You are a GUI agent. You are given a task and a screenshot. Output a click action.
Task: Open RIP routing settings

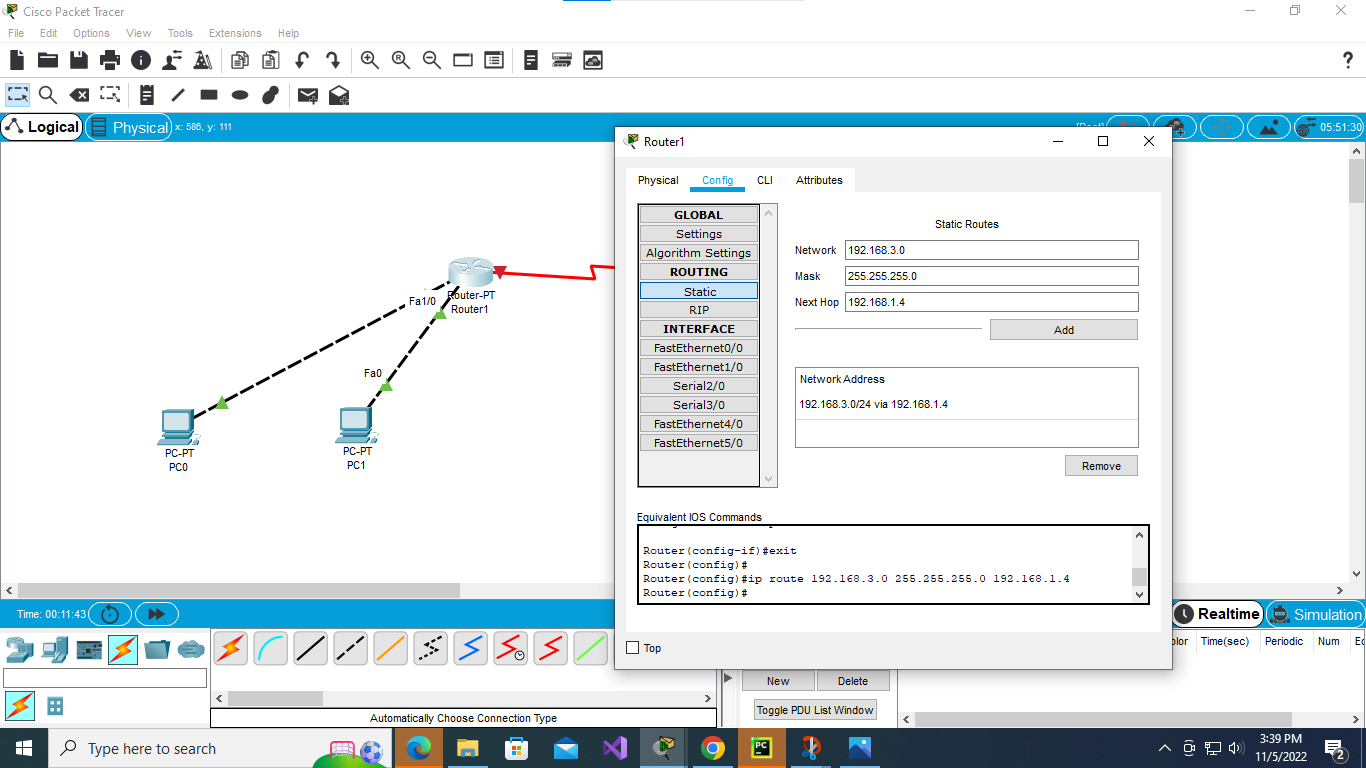pos(699,310)
